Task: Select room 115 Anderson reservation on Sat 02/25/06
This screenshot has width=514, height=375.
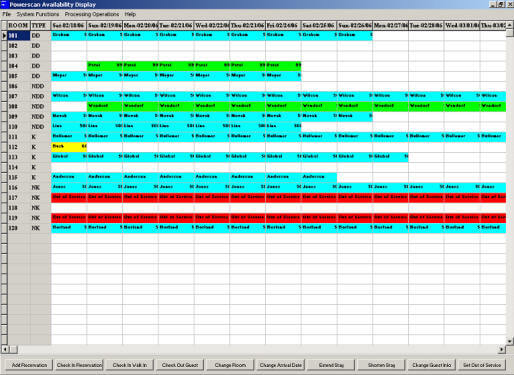Action: coord(319,178)
